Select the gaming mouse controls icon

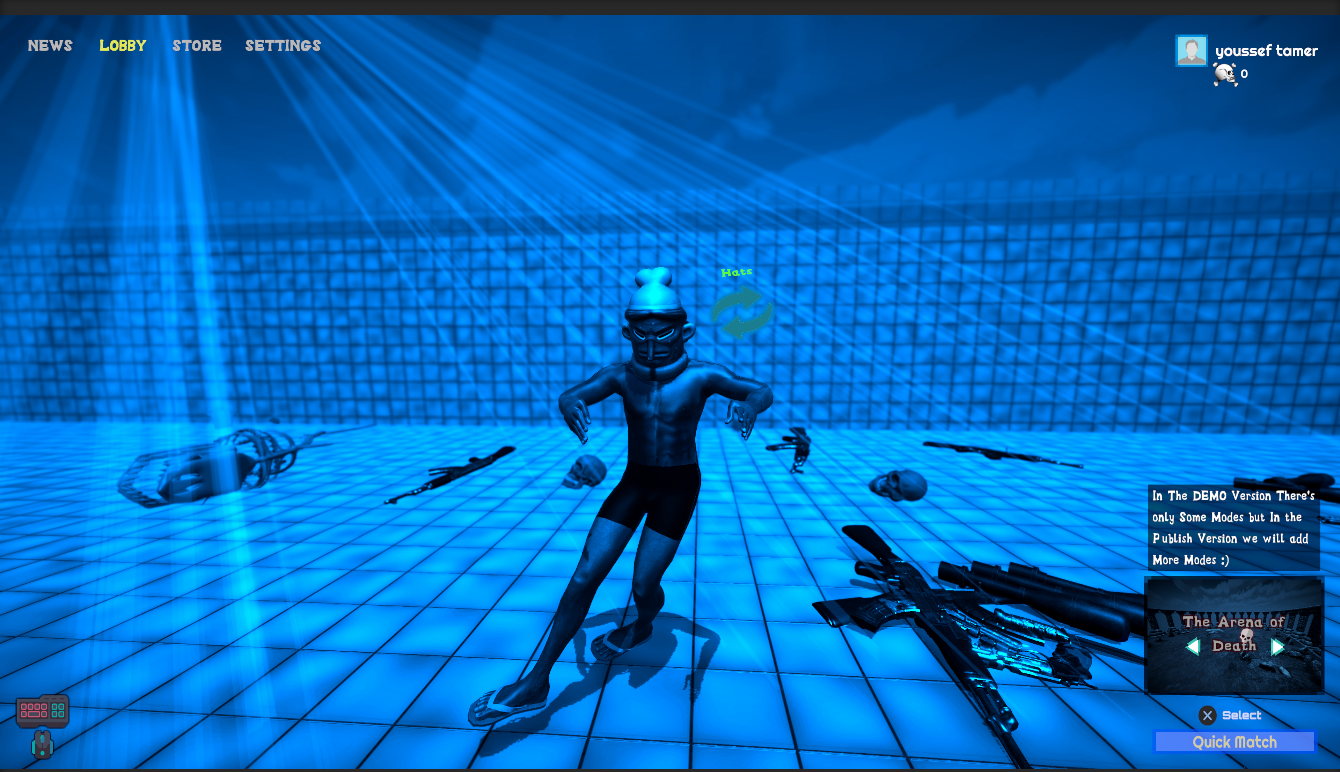pyautogui.click(x=42, y=744)
